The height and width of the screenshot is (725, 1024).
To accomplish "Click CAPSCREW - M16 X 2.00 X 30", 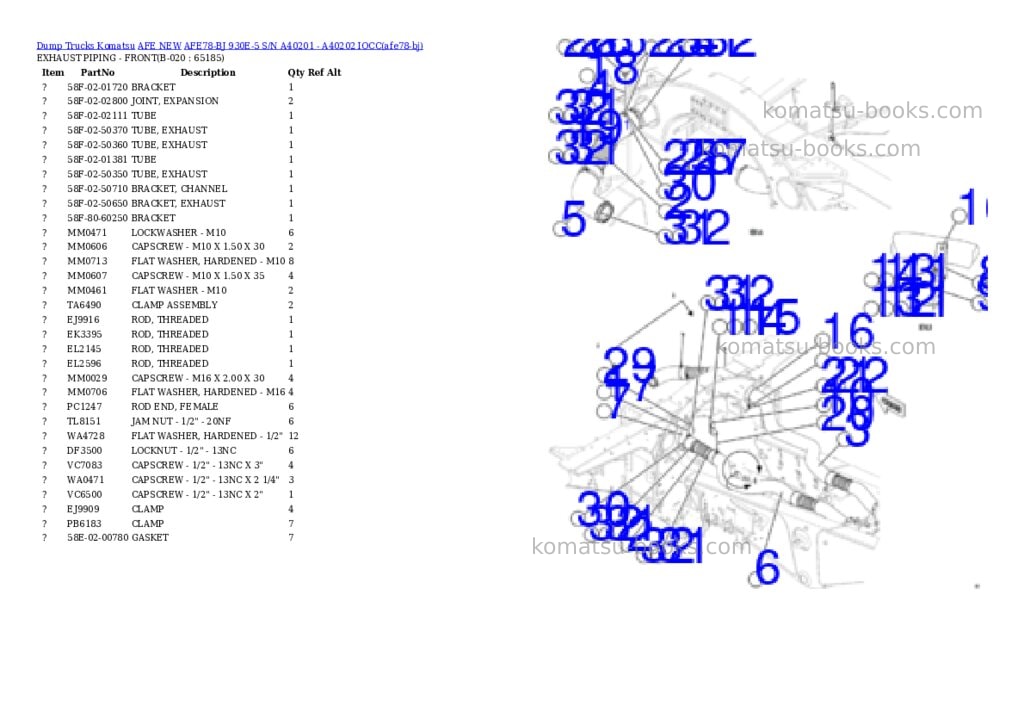I will (198, 378).
